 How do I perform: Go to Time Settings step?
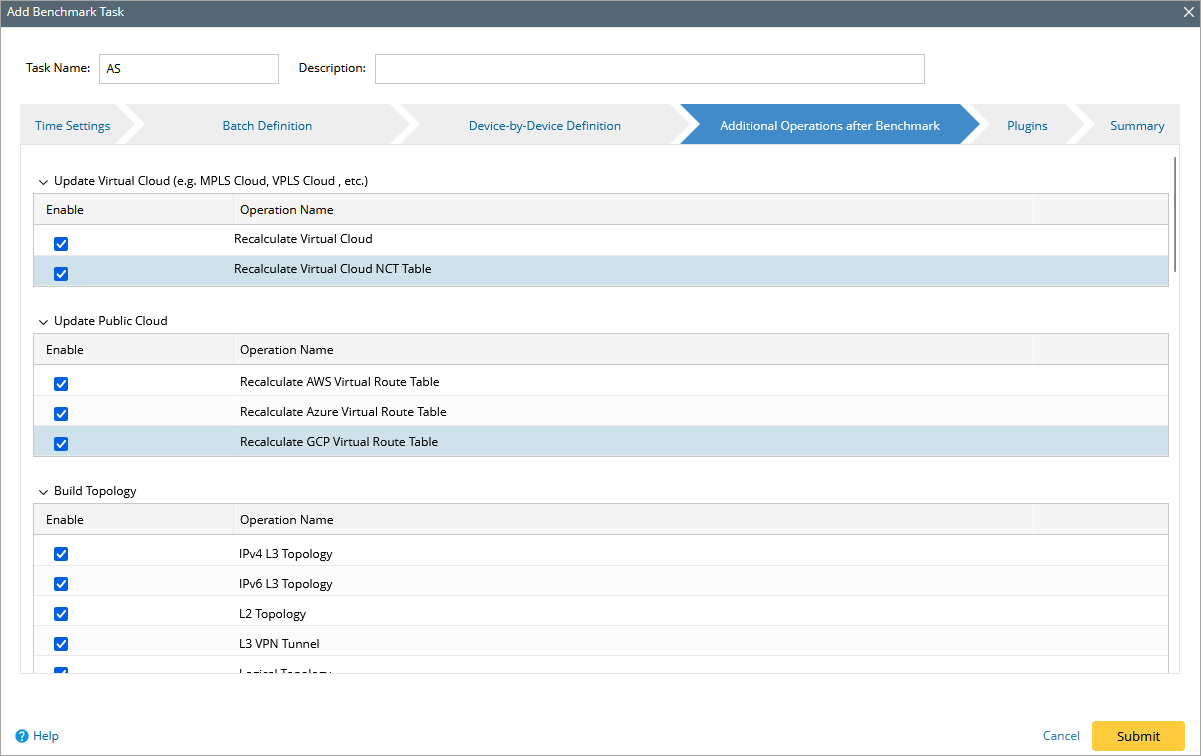[72, 126]
